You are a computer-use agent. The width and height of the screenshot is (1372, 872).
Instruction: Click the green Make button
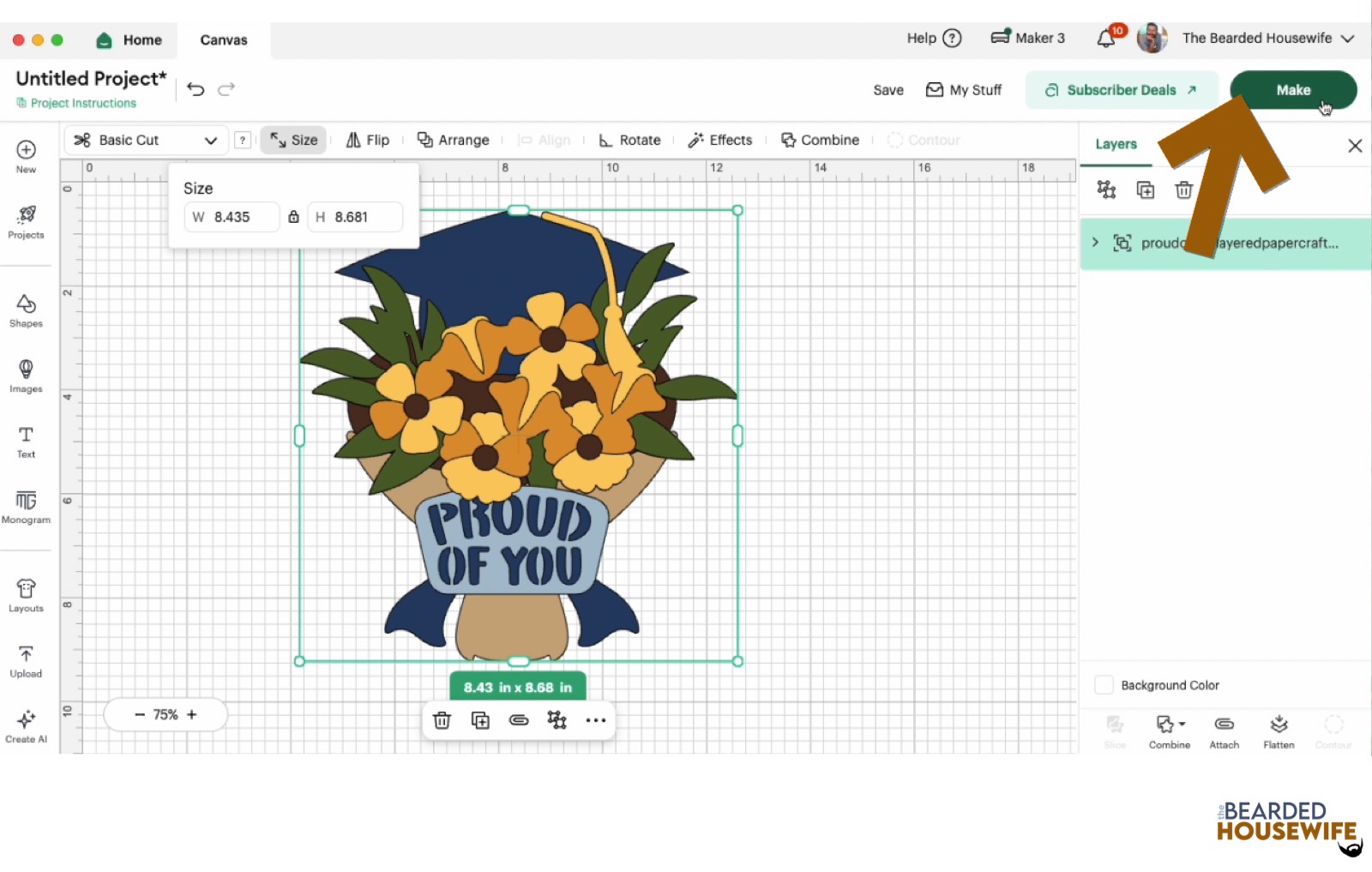point(1293,90)
